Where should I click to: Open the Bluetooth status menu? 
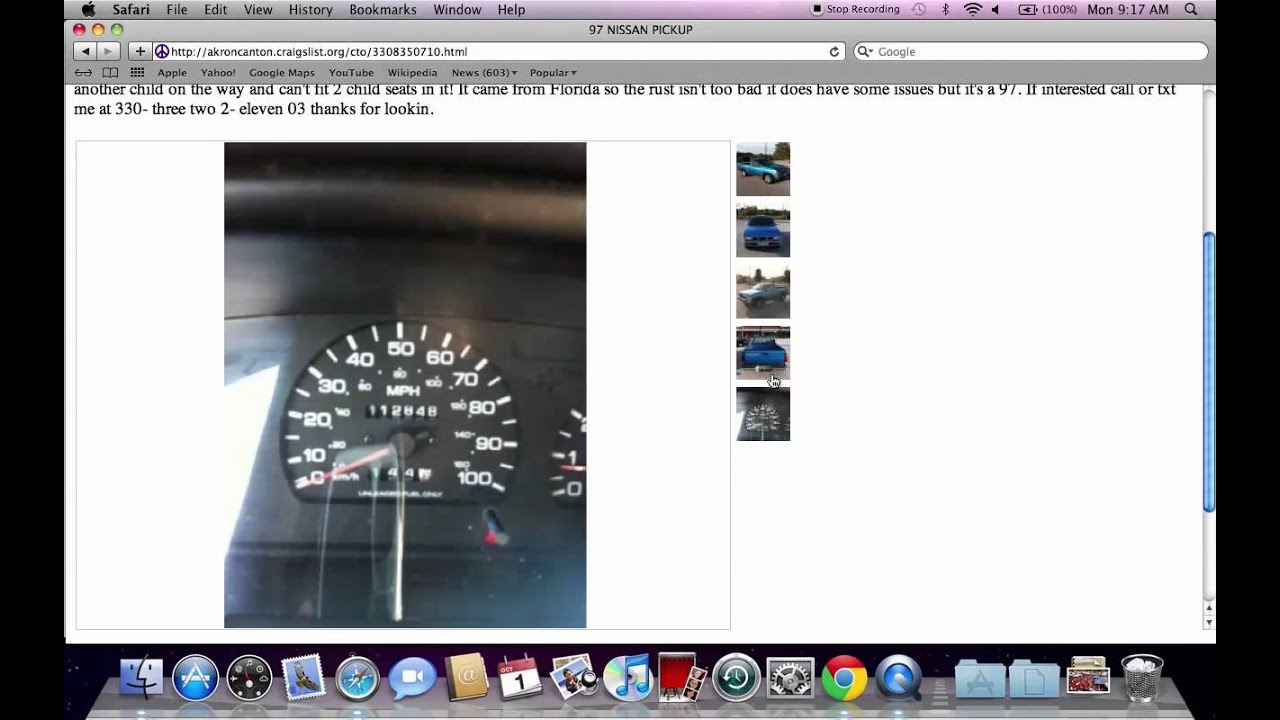tap(945, 10)
